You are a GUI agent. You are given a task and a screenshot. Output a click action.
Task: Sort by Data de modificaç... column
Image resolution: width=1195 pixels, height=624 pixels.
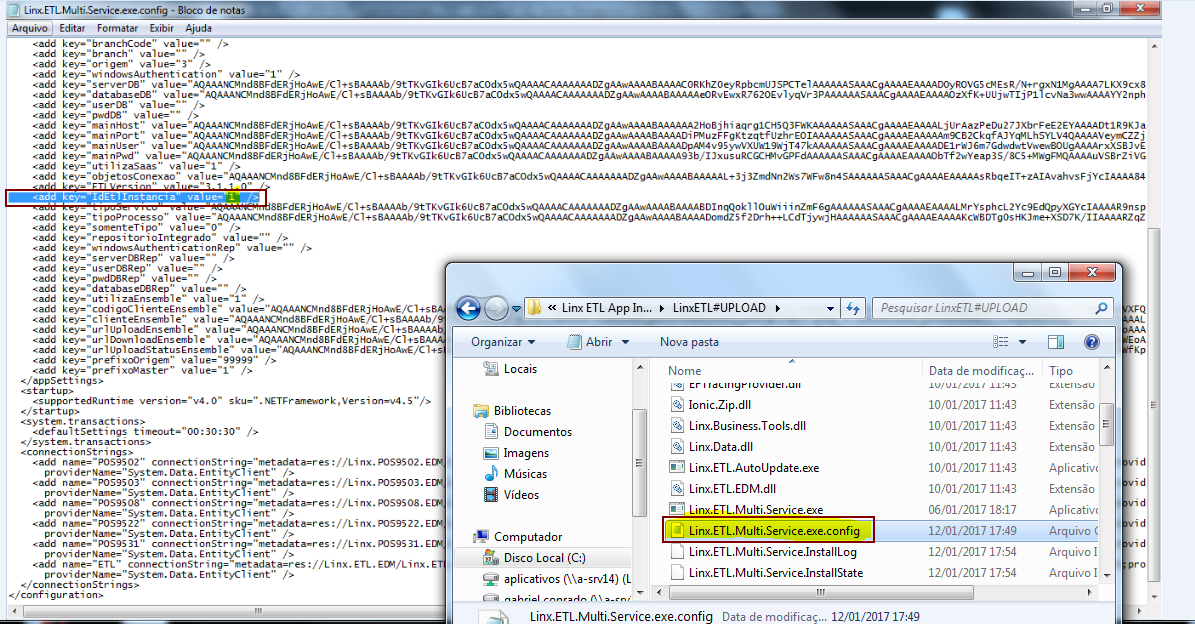pos(981,370)
